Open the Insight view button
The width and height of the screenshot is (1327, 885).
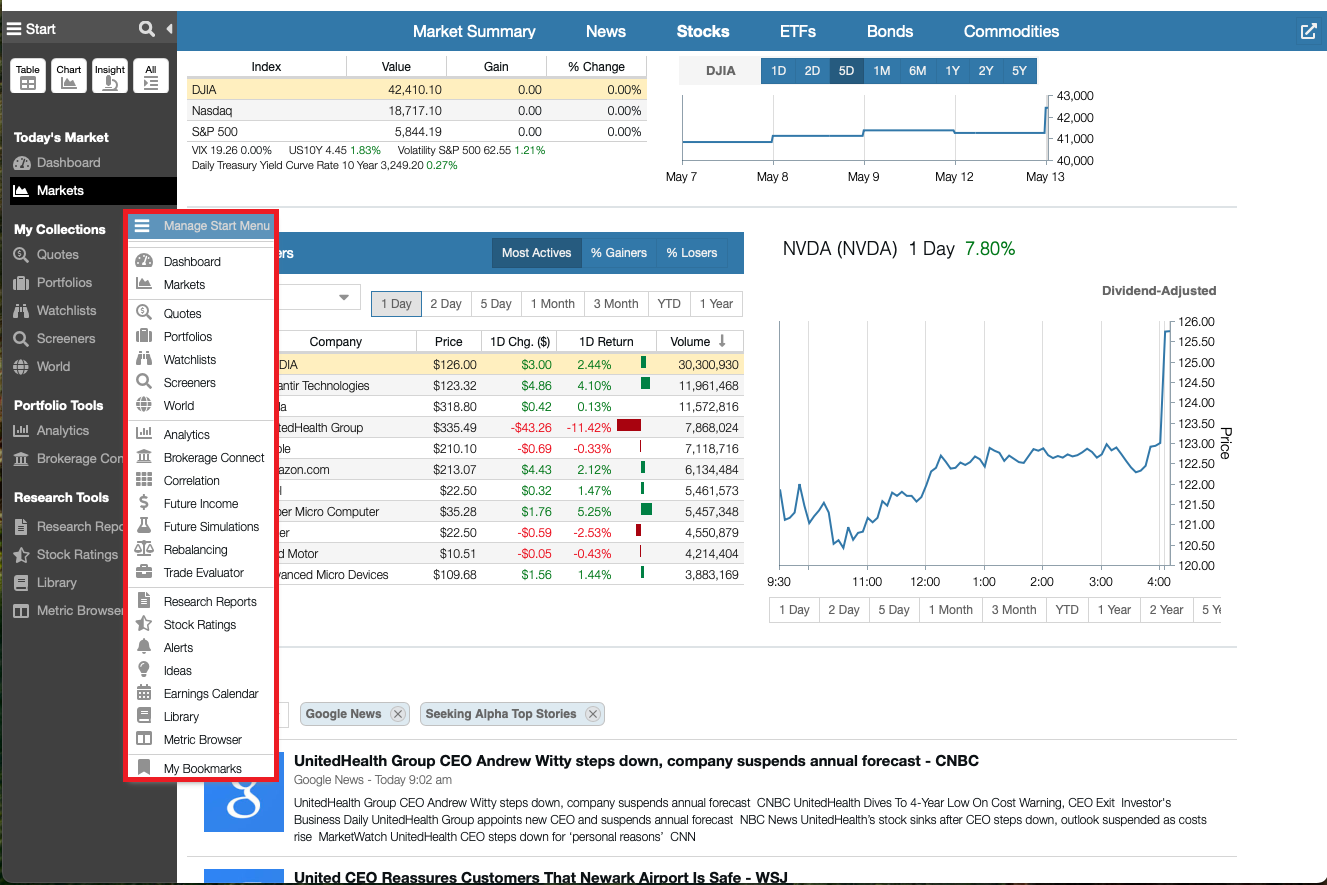(110, 76)
